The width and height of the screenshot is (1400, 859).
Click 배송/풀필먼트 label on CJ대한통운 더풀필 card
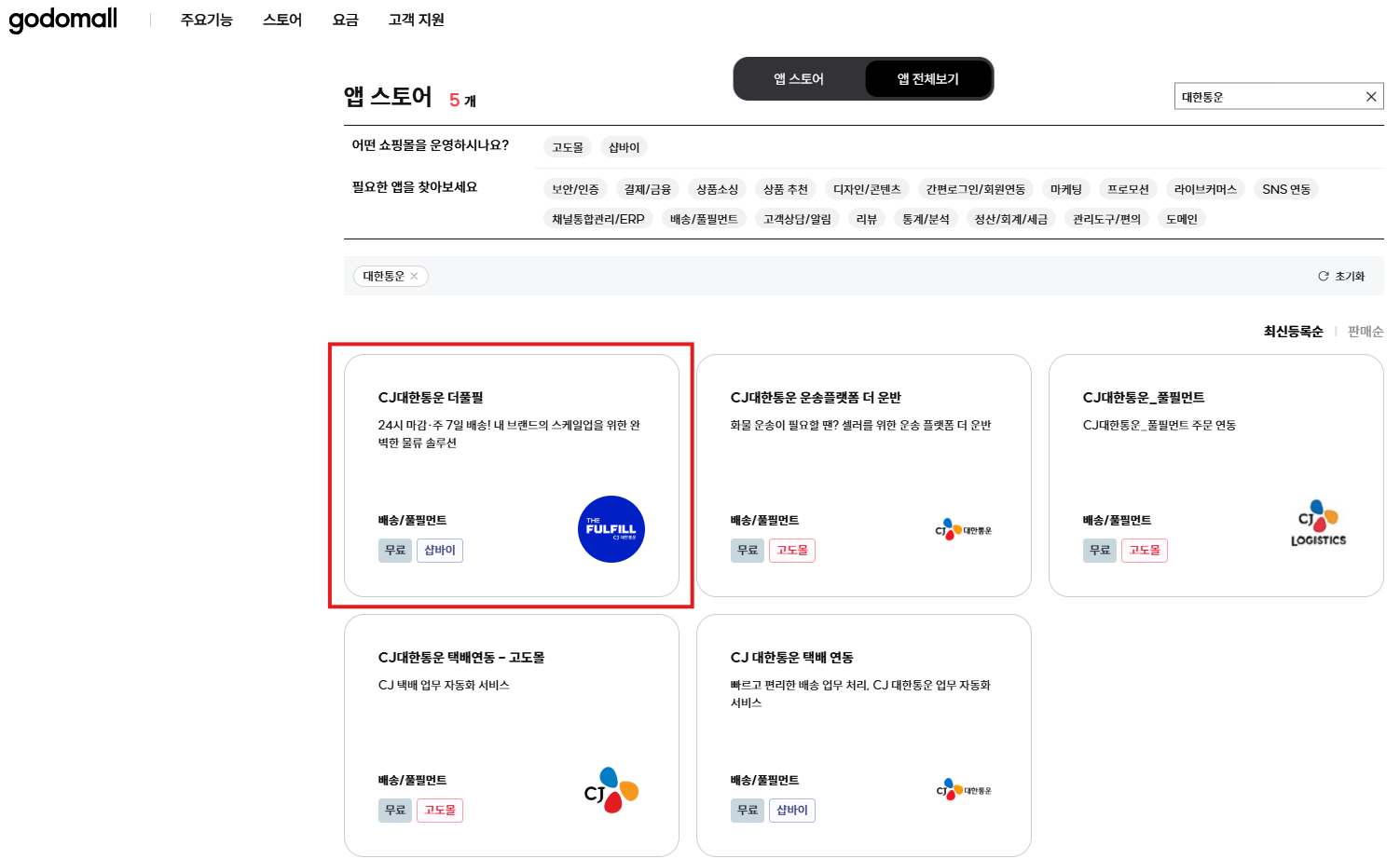412,521
